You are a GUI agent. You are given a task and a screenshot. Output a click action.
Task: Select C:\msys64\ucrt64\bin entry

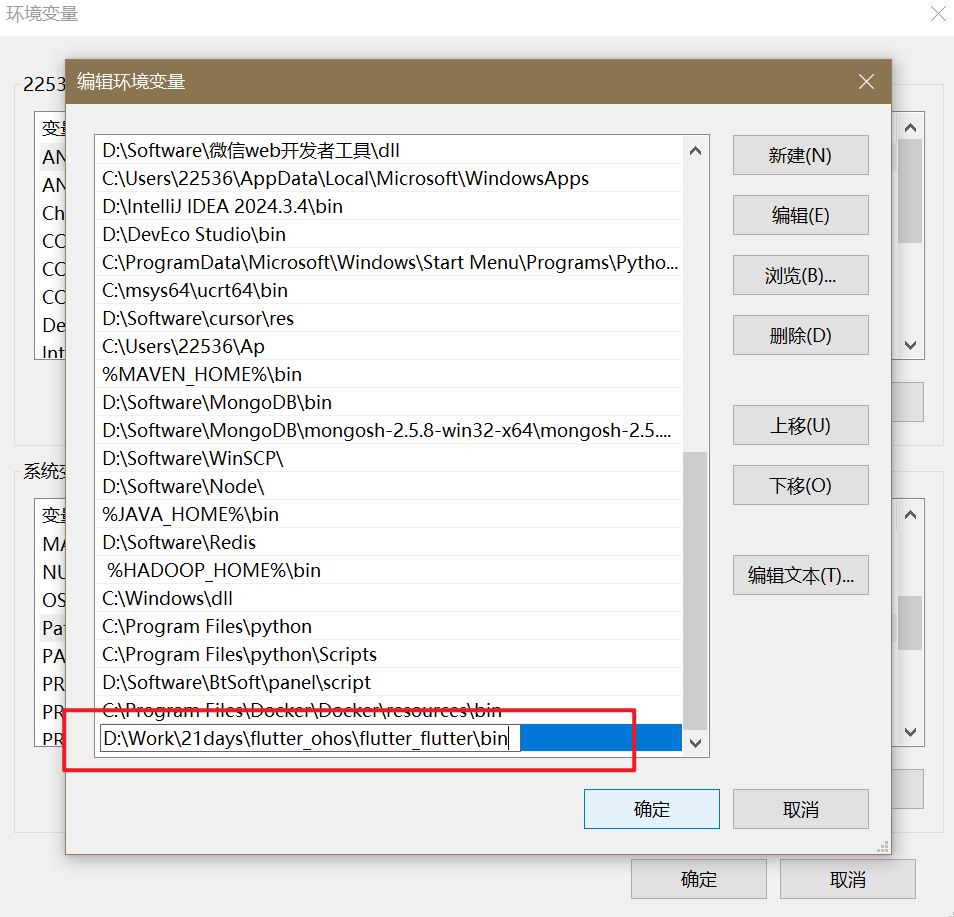[x=389, y=290]
